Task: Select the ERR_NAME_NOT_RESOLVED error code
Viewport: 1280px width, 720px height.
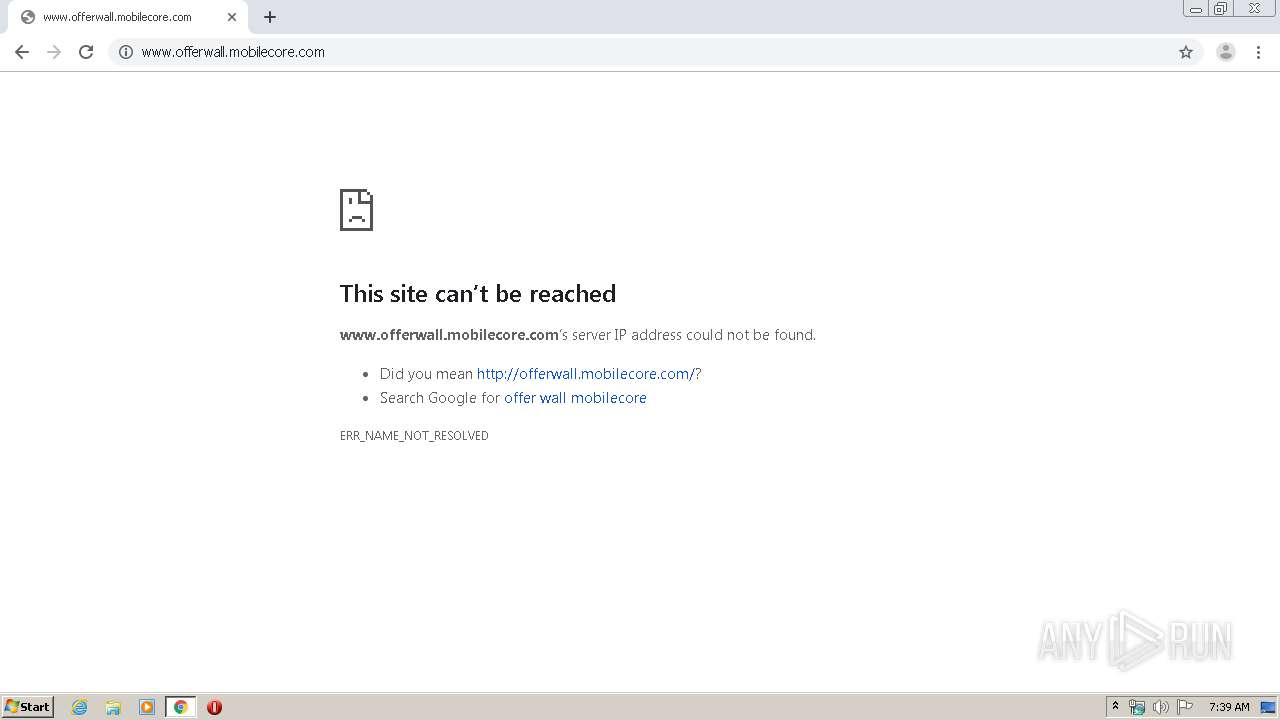Action: [x=414, y=436]
